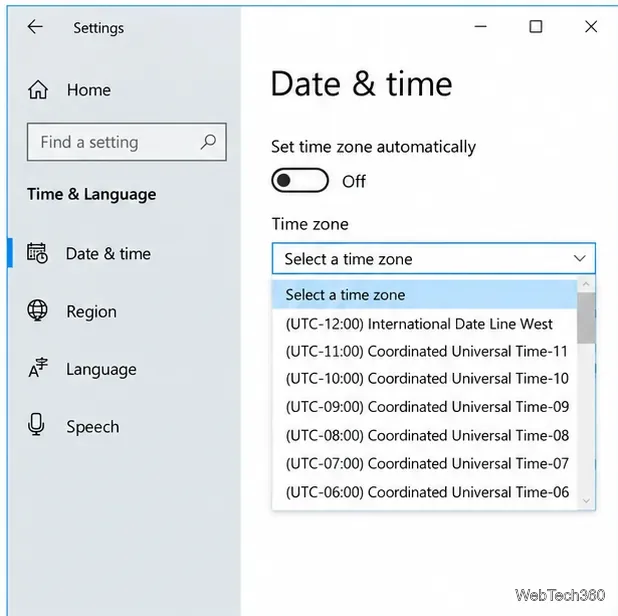
Task: Select (UTC-12:00) International Date Line West
Action: pos(424,324)
